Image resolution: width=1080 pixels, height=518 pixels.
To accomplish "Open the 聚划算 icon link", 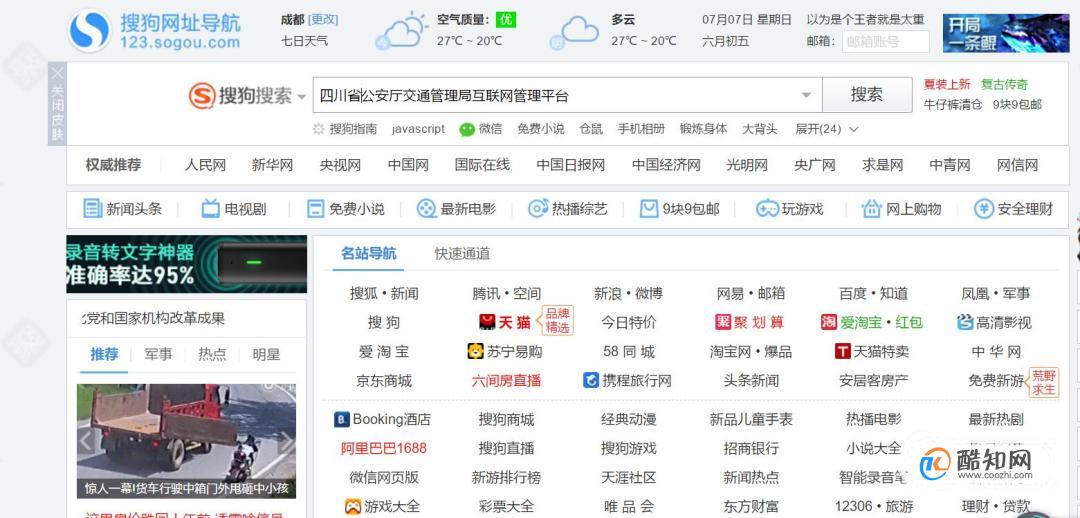I will [x=723, y=322].
